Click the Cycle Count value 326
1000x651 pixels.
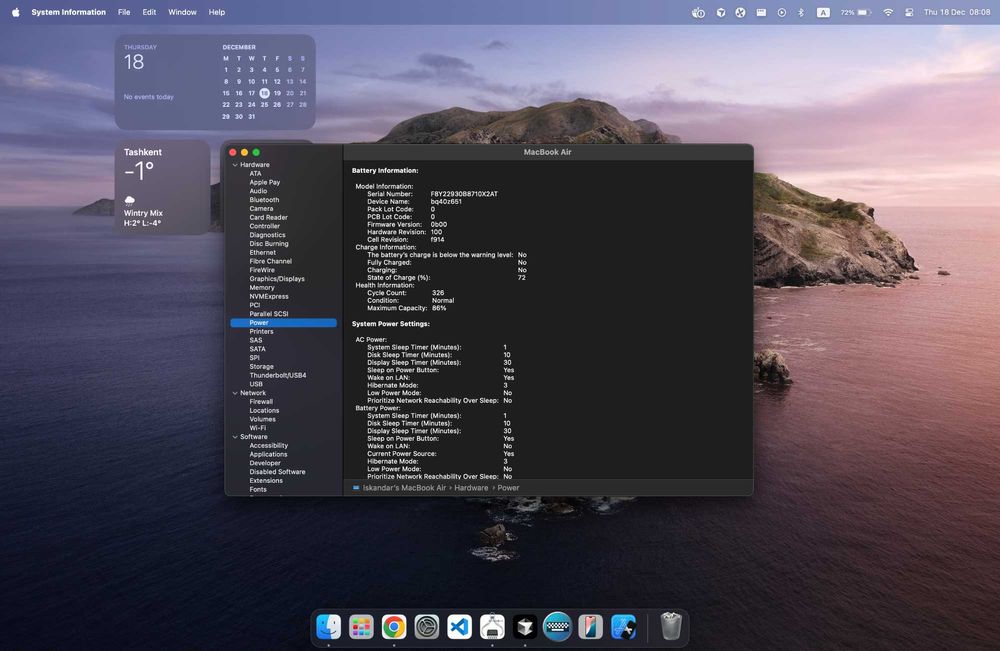click(438, 293)
